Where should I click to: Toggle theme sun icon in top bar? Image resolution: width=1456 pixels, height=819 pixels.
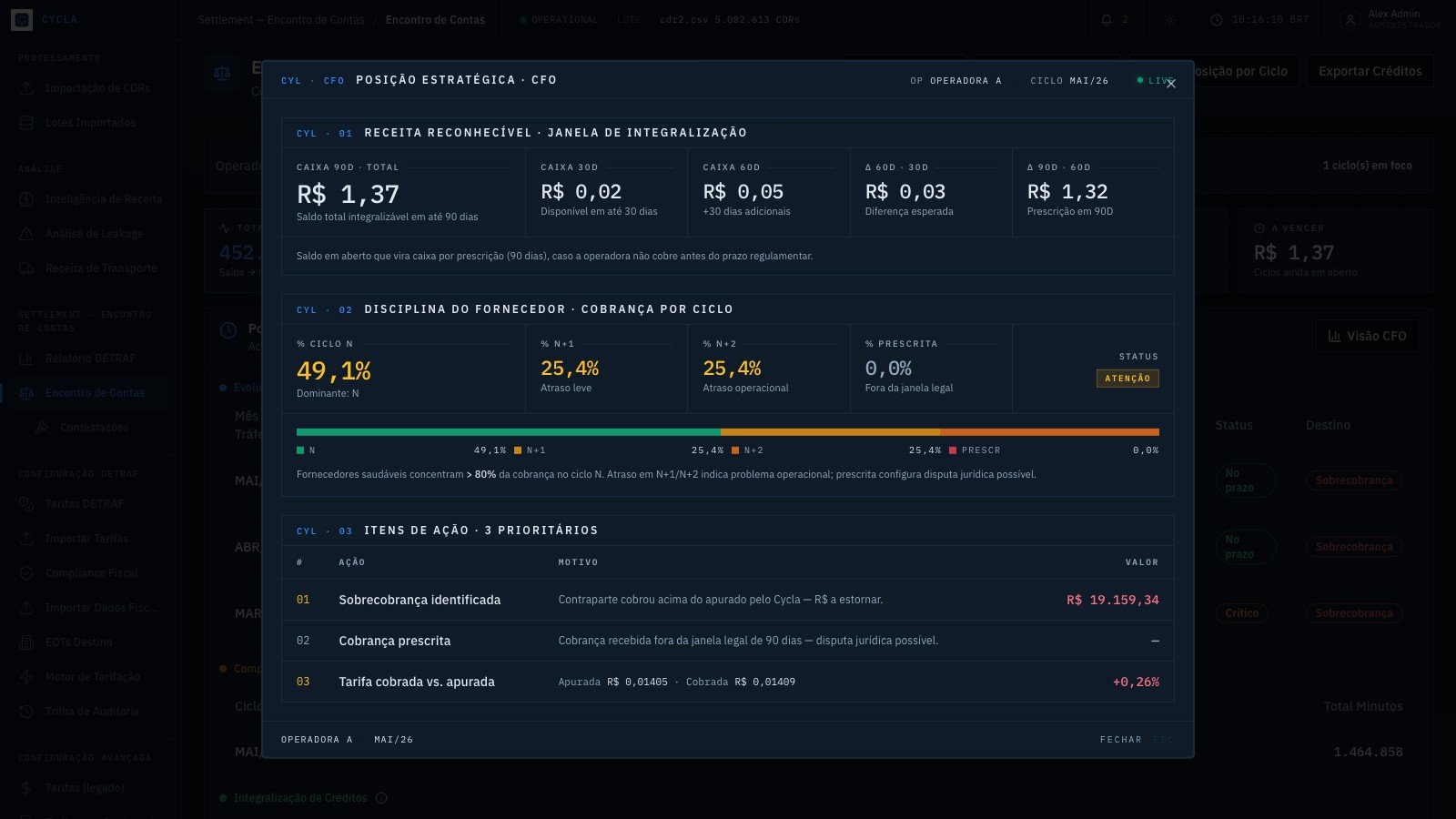(x=1169, y=19)
